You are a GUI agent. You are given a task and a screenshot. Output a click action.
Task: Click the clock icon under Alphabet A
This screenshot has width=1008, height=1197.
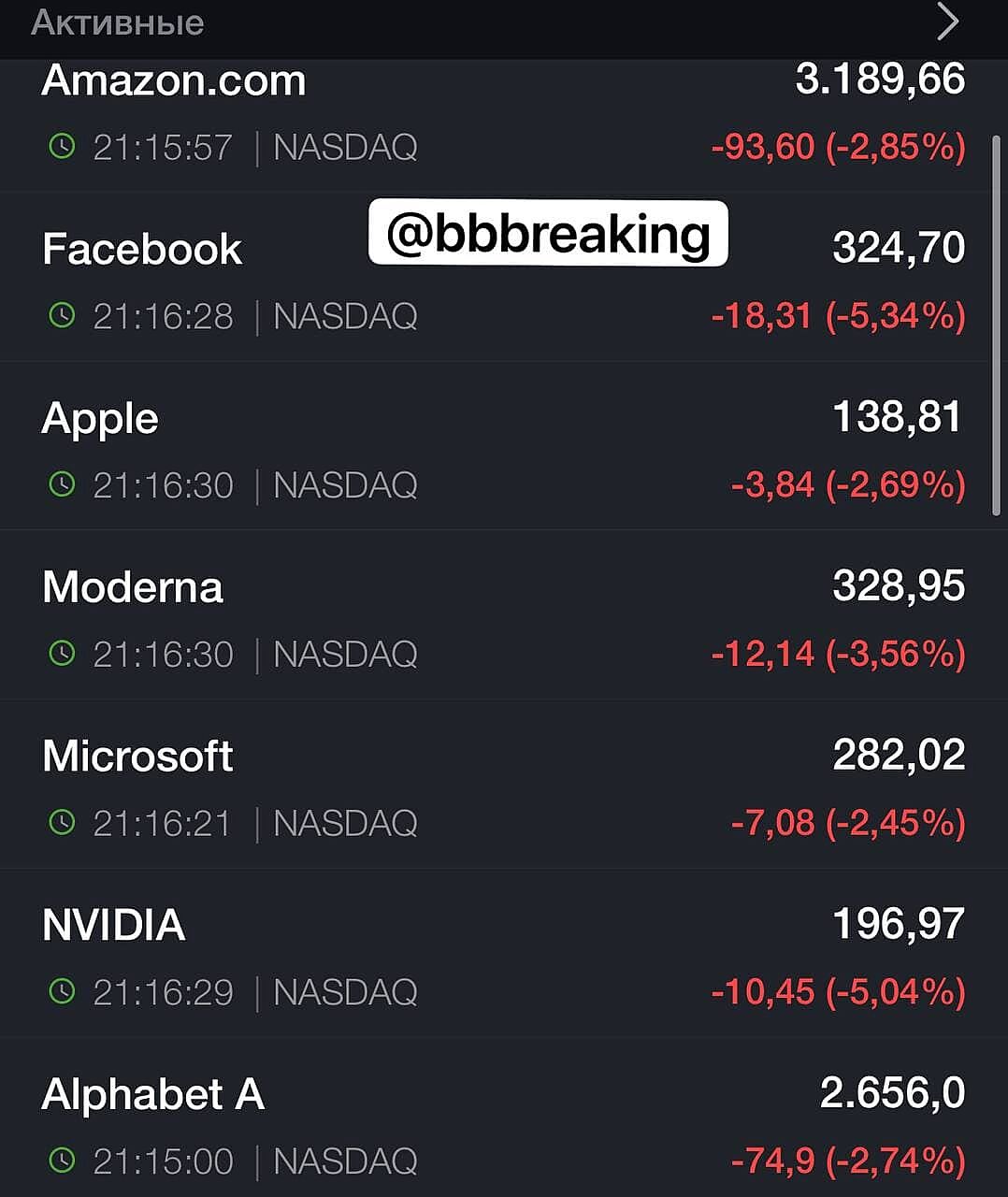[62, 1161]
